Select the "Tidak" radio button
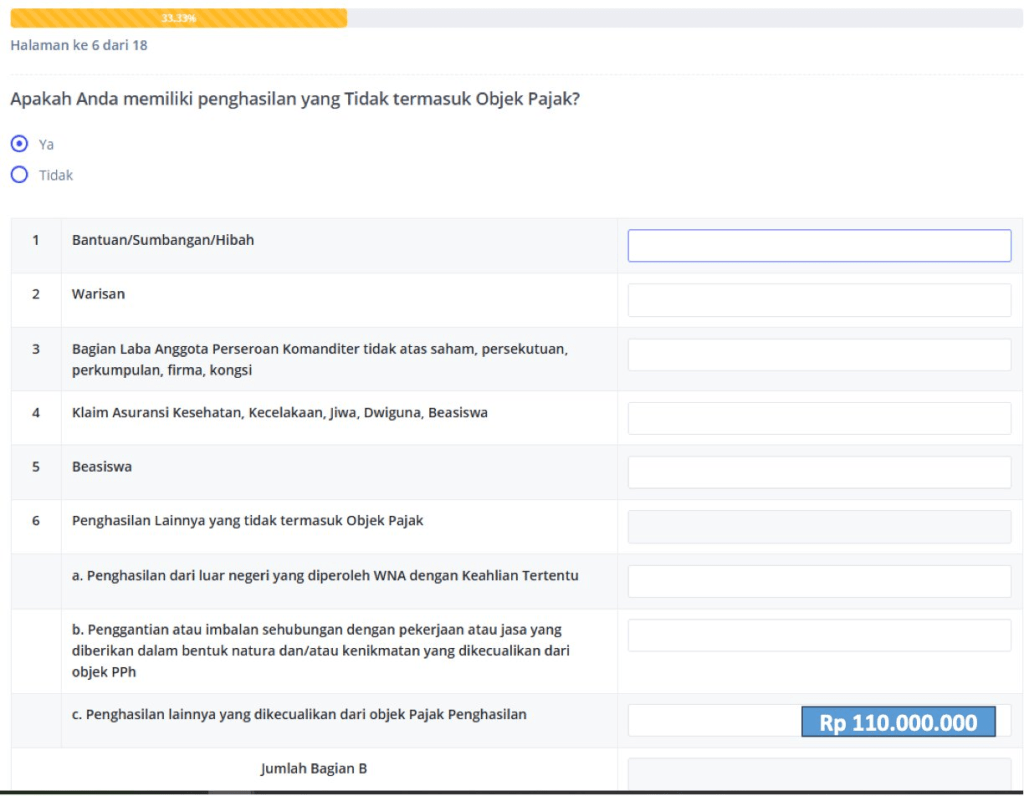 [19, 175]
